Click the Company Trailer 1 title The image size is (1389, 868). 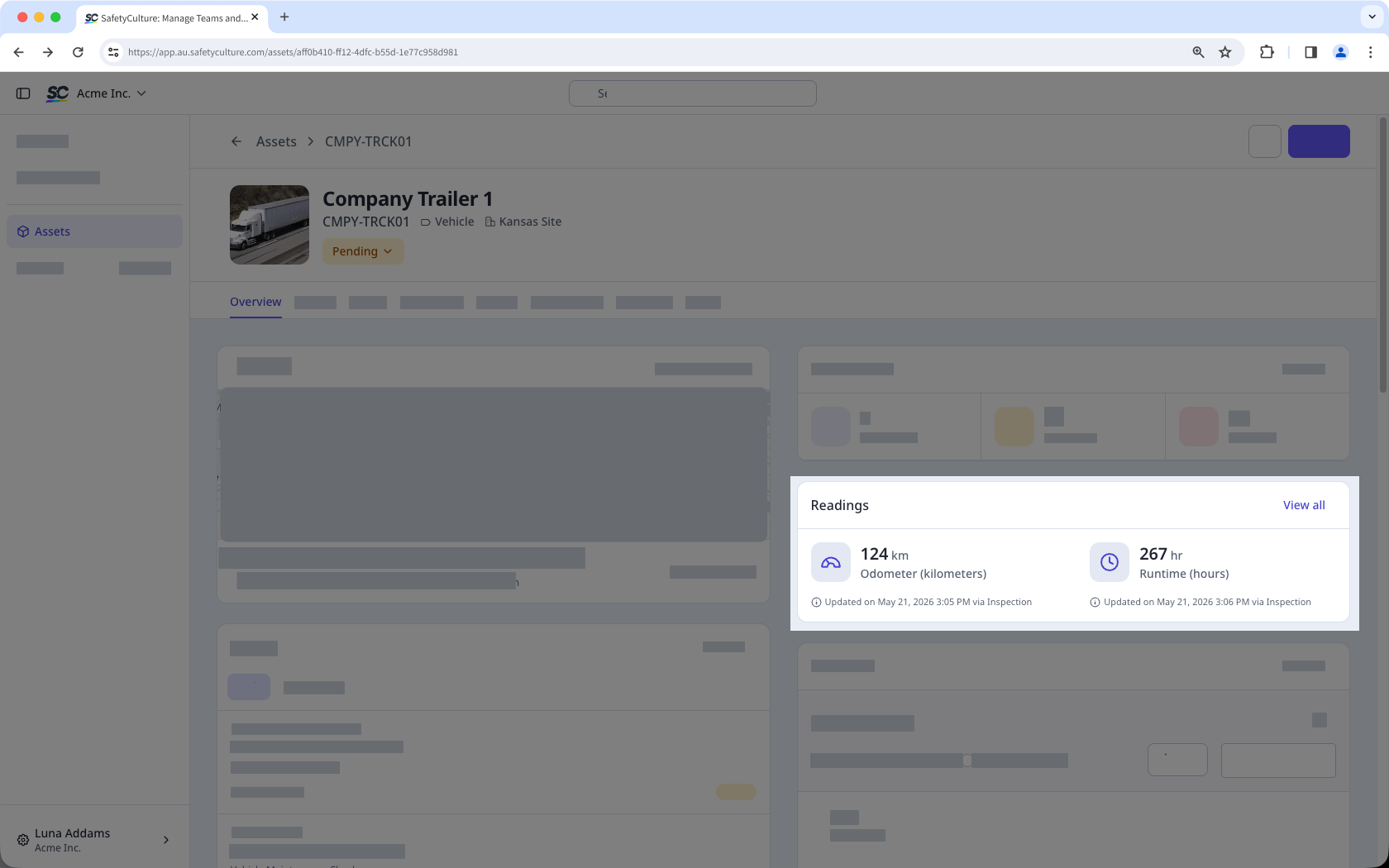[x=408, y=199]
